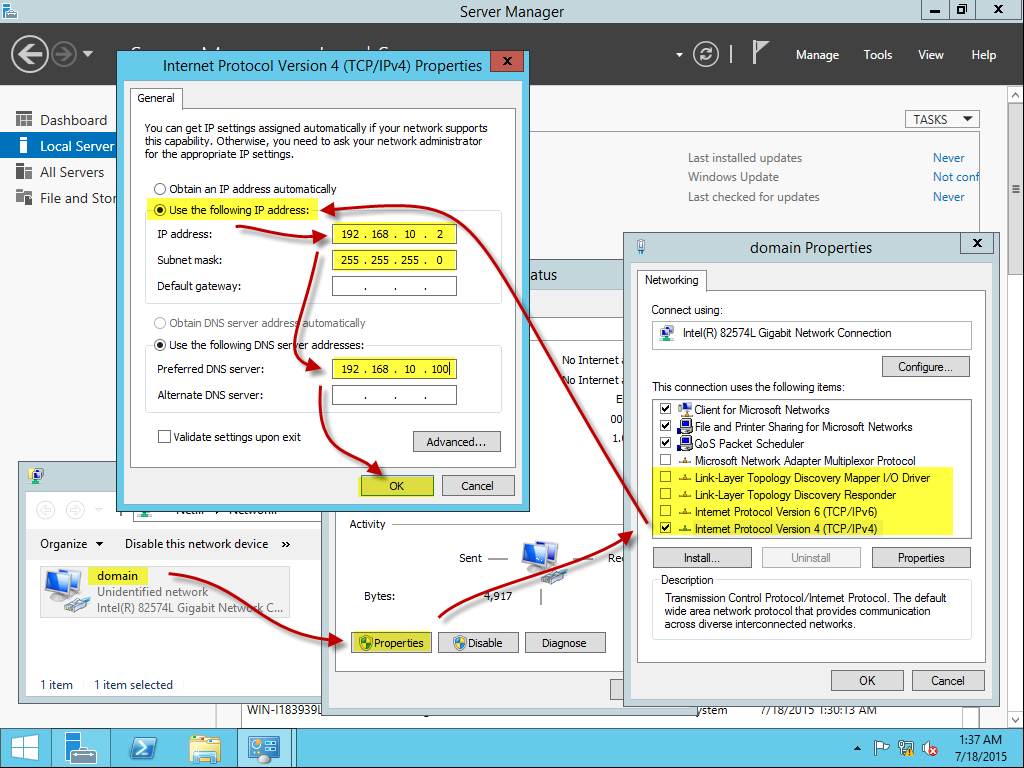Select Use the following DNS server addresses

[x=160, y=345]
